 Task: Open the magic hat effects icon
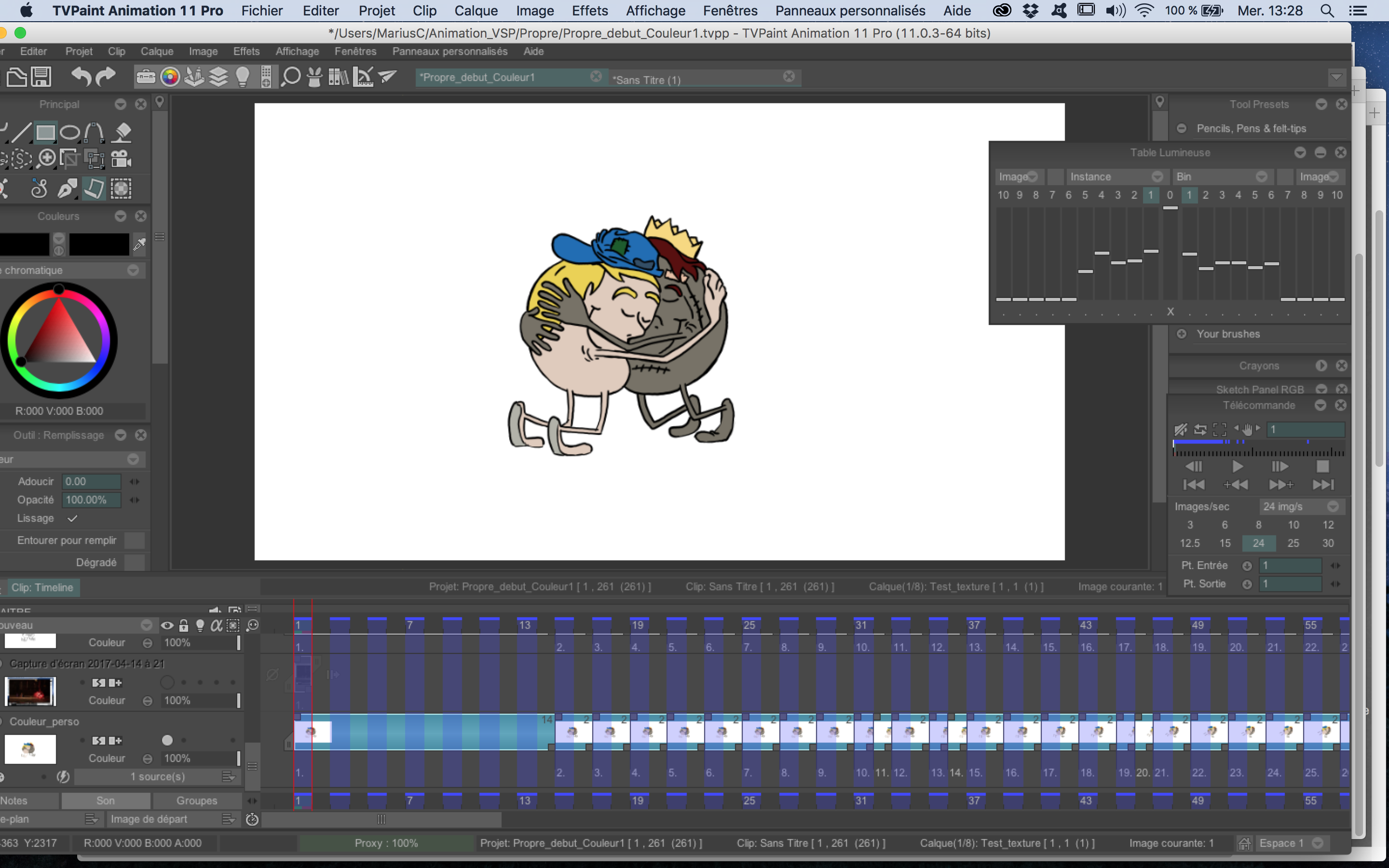tap(314, 76)
